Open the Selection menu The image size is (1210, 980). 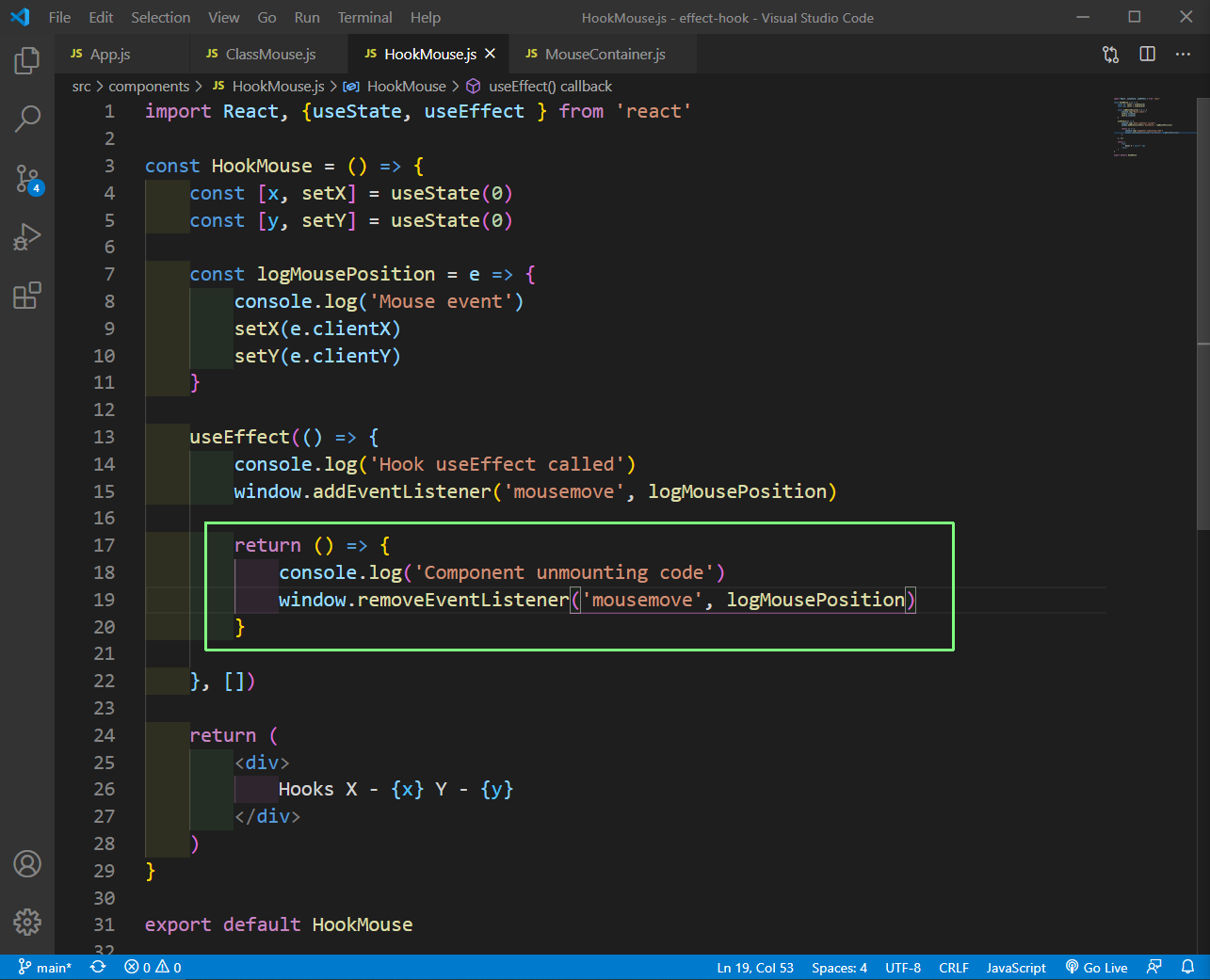[160, 17]
